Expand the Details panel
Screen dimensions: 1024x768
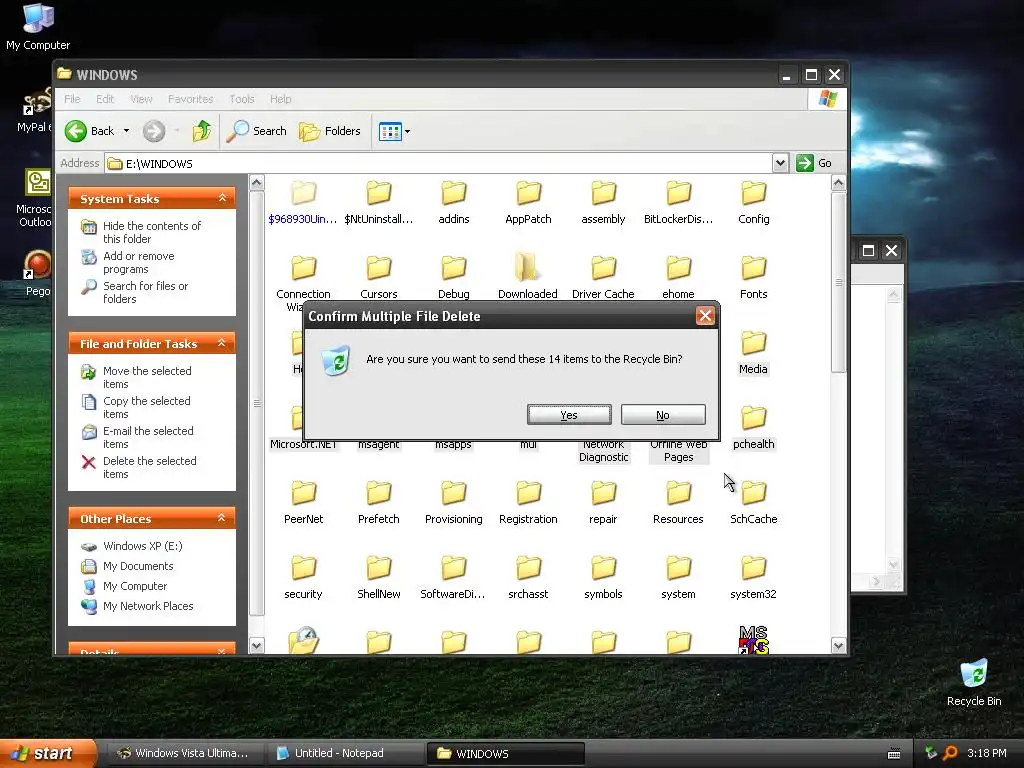click(x=222, y=651)
